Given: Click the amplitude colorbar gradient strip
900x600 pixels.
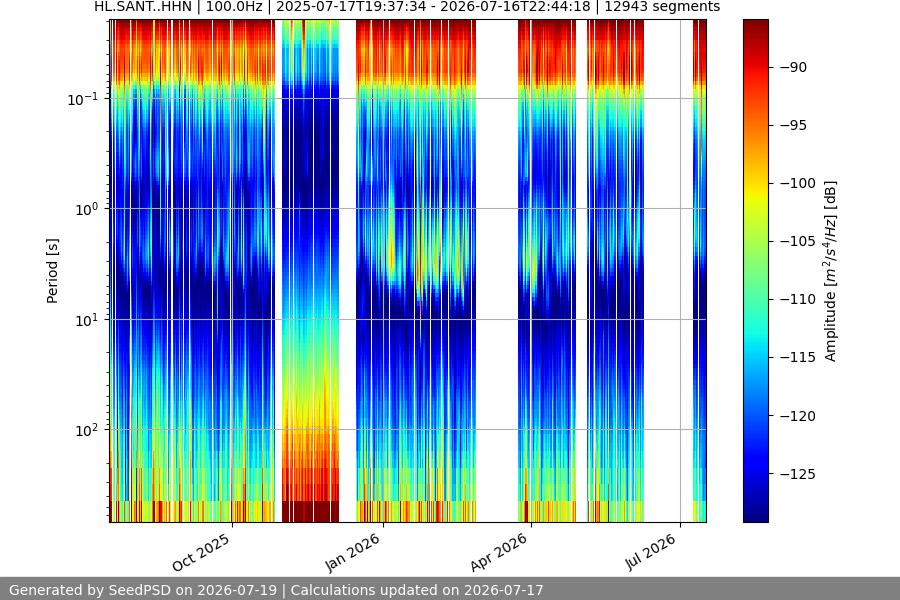Looking at the screenshot, I should click(x=755, y=271).
